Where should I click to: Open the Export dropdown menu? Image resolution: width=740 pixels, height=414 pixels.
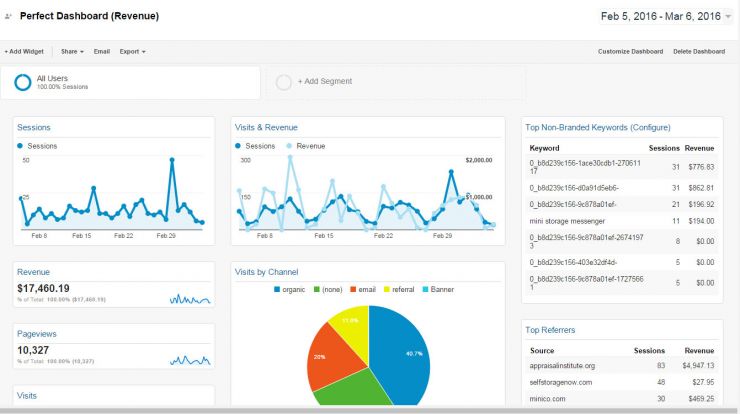pos(132,51)
